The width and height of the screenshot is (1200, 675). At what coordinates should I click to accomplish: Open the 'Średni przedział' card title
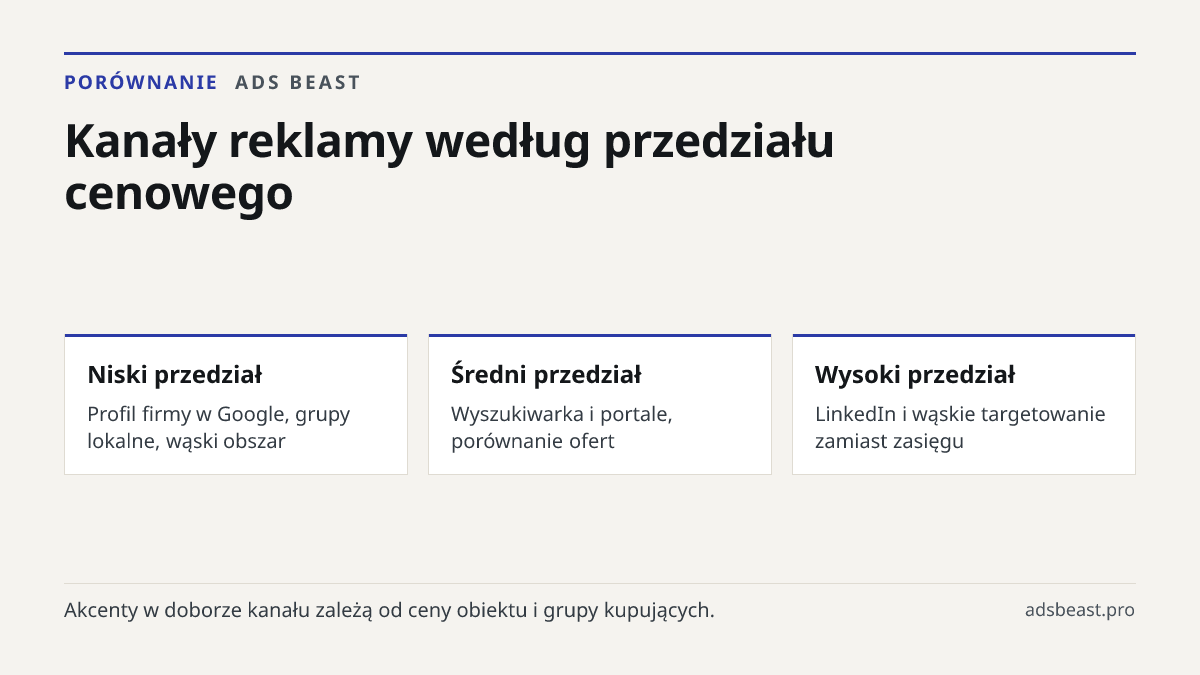[546, 375]
